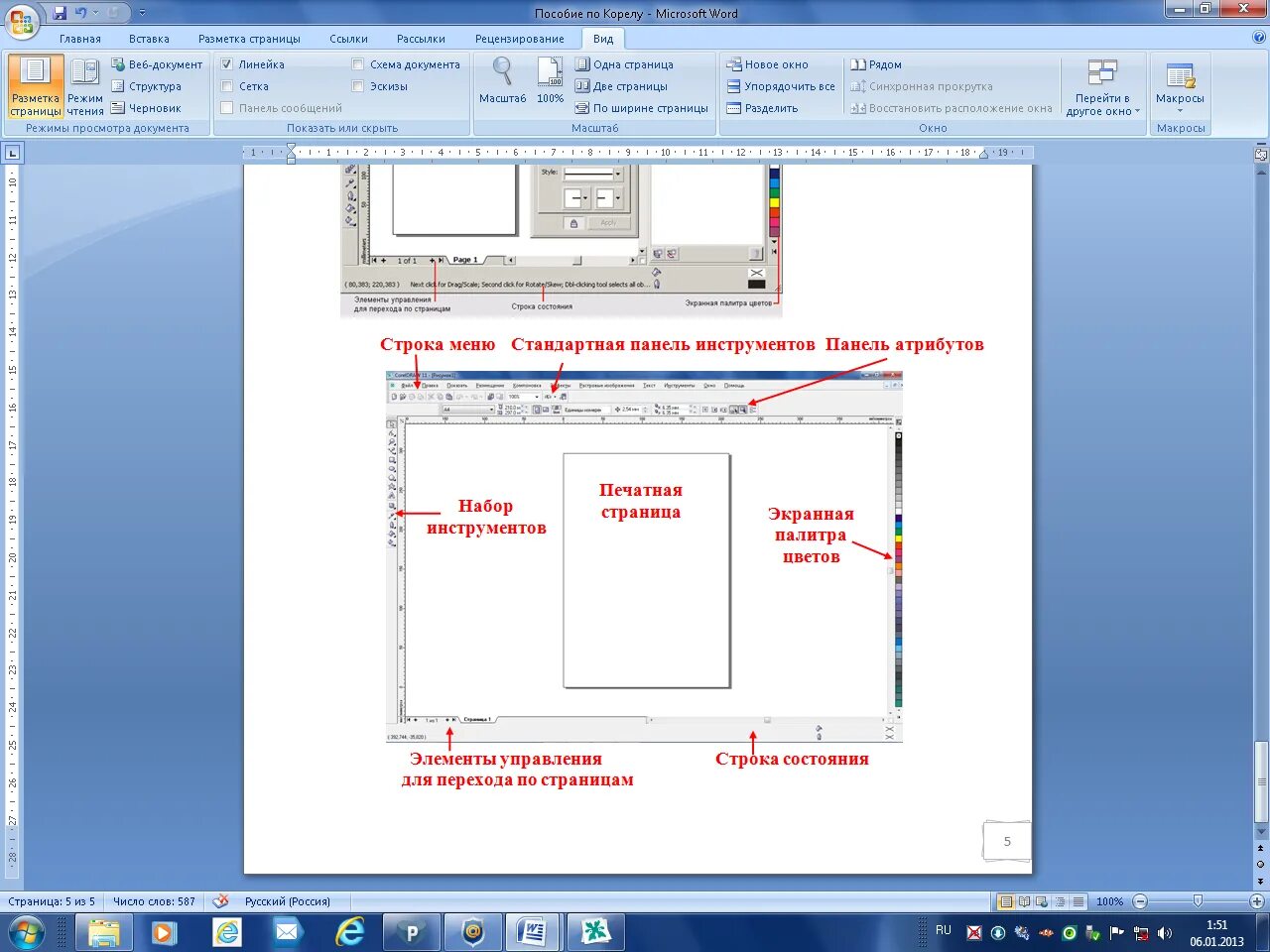Save the document from Quick Access toolbar
This screenshot has width=1270, height=952.
[x=60, y=14]
